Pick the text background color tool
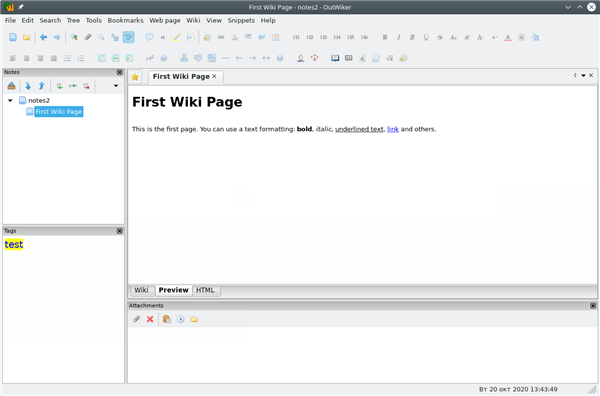Viewport: 600px width, 396px height. [x=521, y=37]
